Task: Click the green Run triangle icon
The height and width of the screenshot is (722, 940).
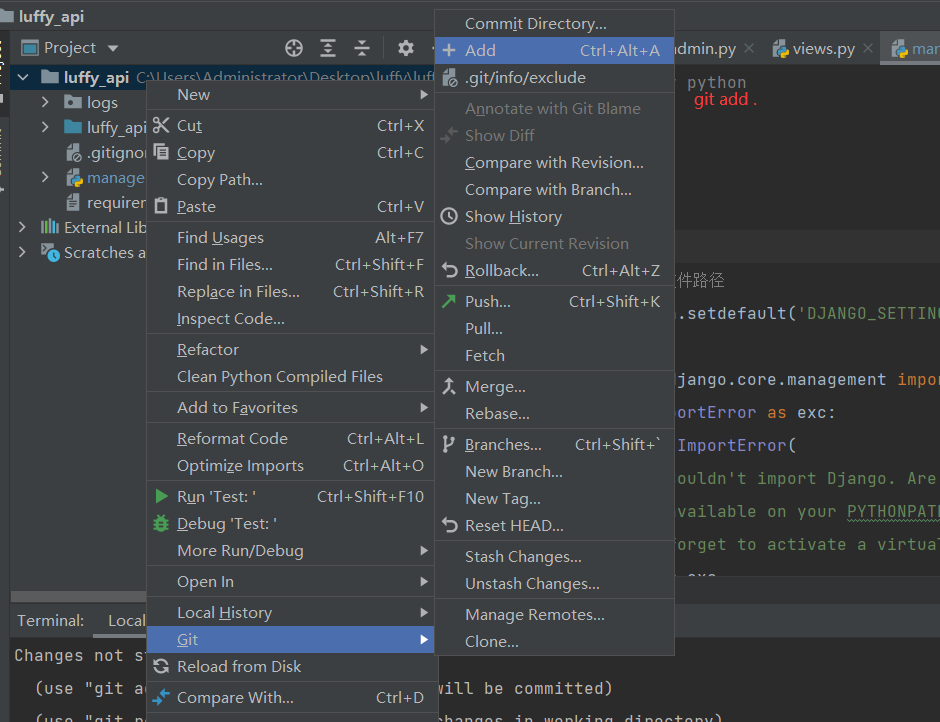Action: [x=161, y=497]
